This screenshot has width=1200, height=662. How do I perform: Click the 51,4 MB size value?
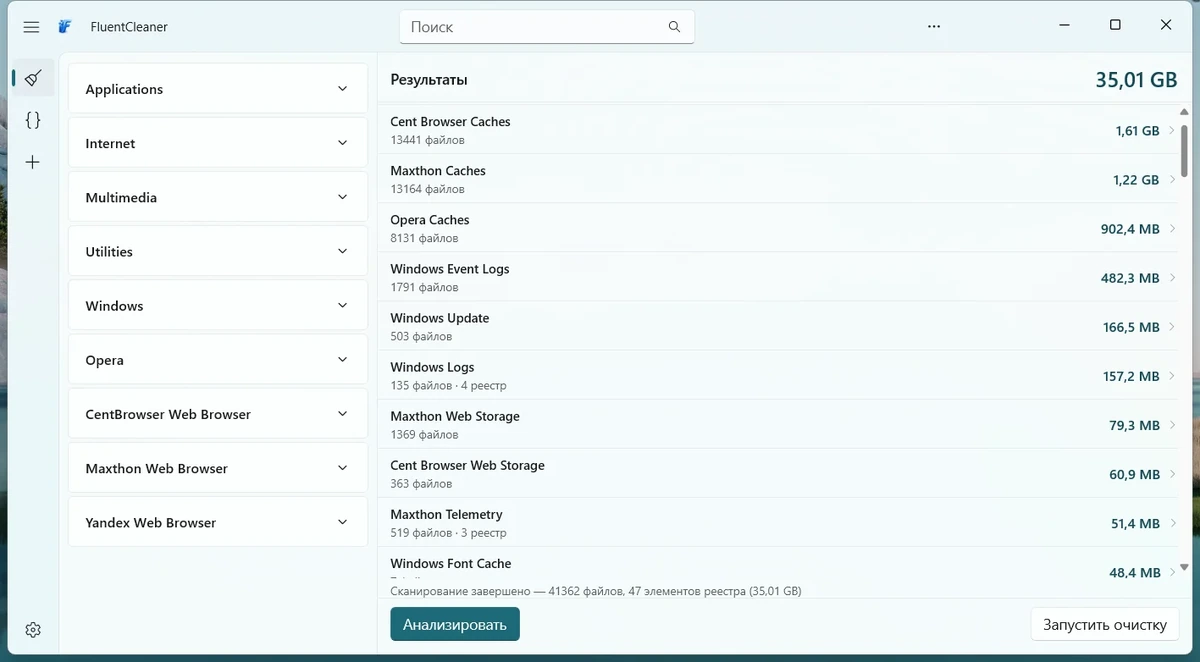[1134, 523]
